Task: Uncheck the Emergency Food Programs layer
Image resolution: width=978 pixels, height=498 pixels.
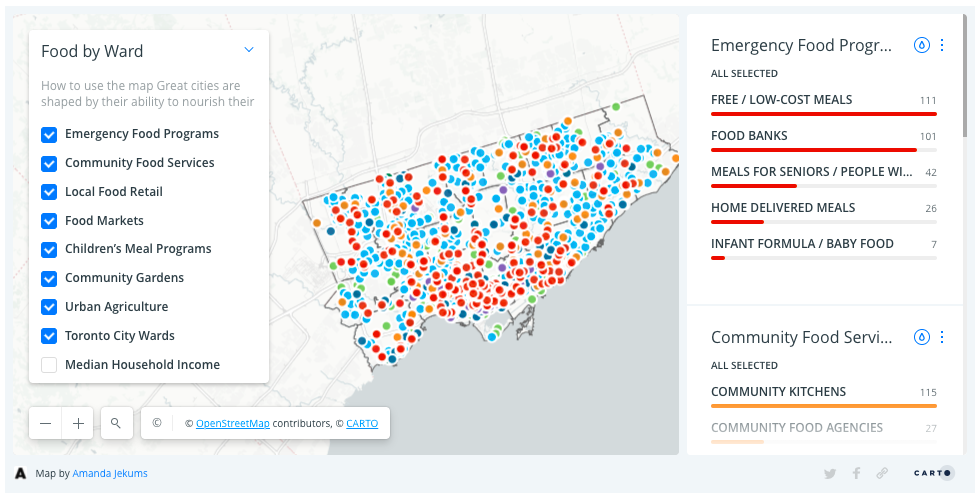Action: [49, 134]
